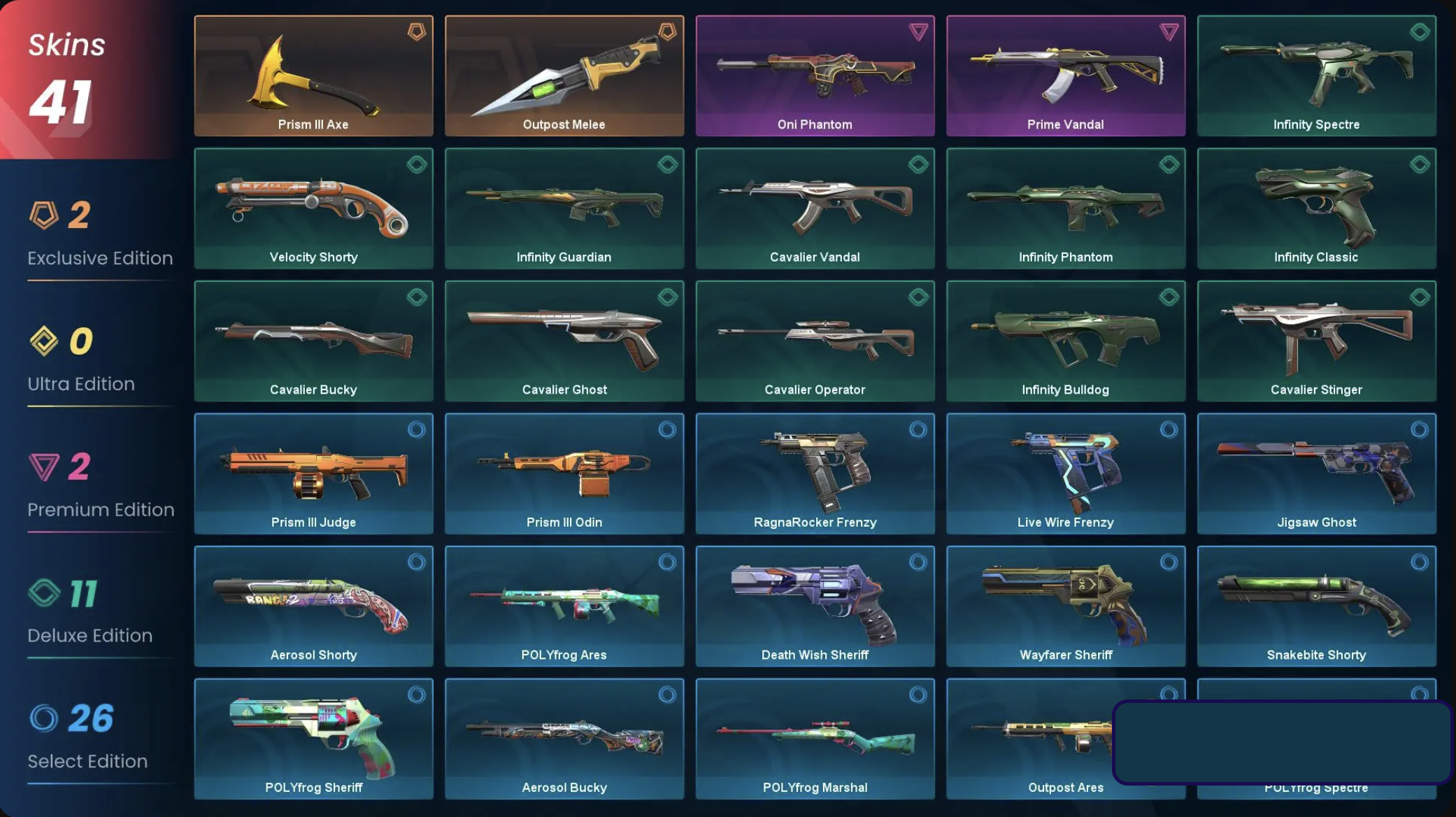Filter by Deluxe Edition label
The width and height of the screenshot is (1456, 817).
90,636
